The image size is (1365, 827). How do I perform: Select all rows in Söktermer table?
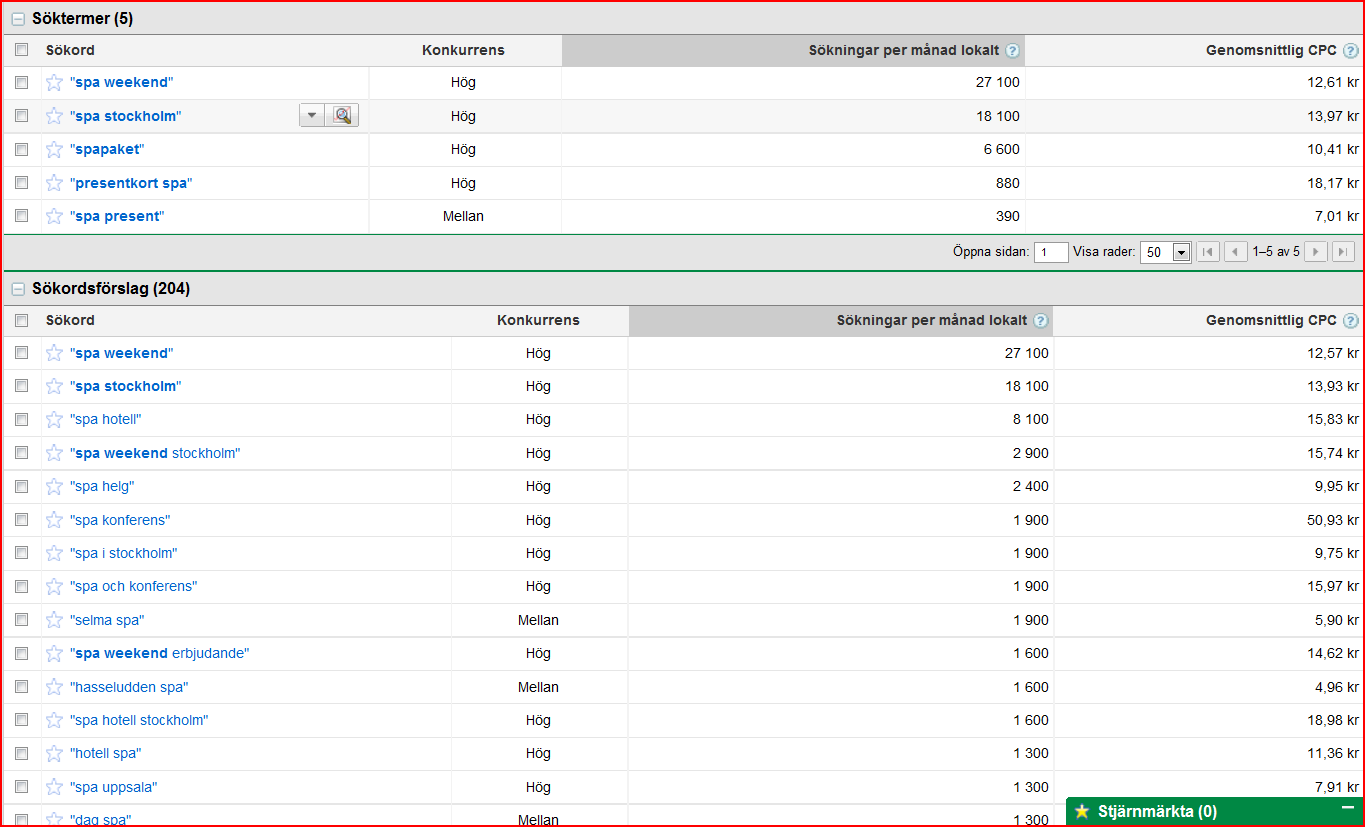pyautogui.click(x=21, y=50)
